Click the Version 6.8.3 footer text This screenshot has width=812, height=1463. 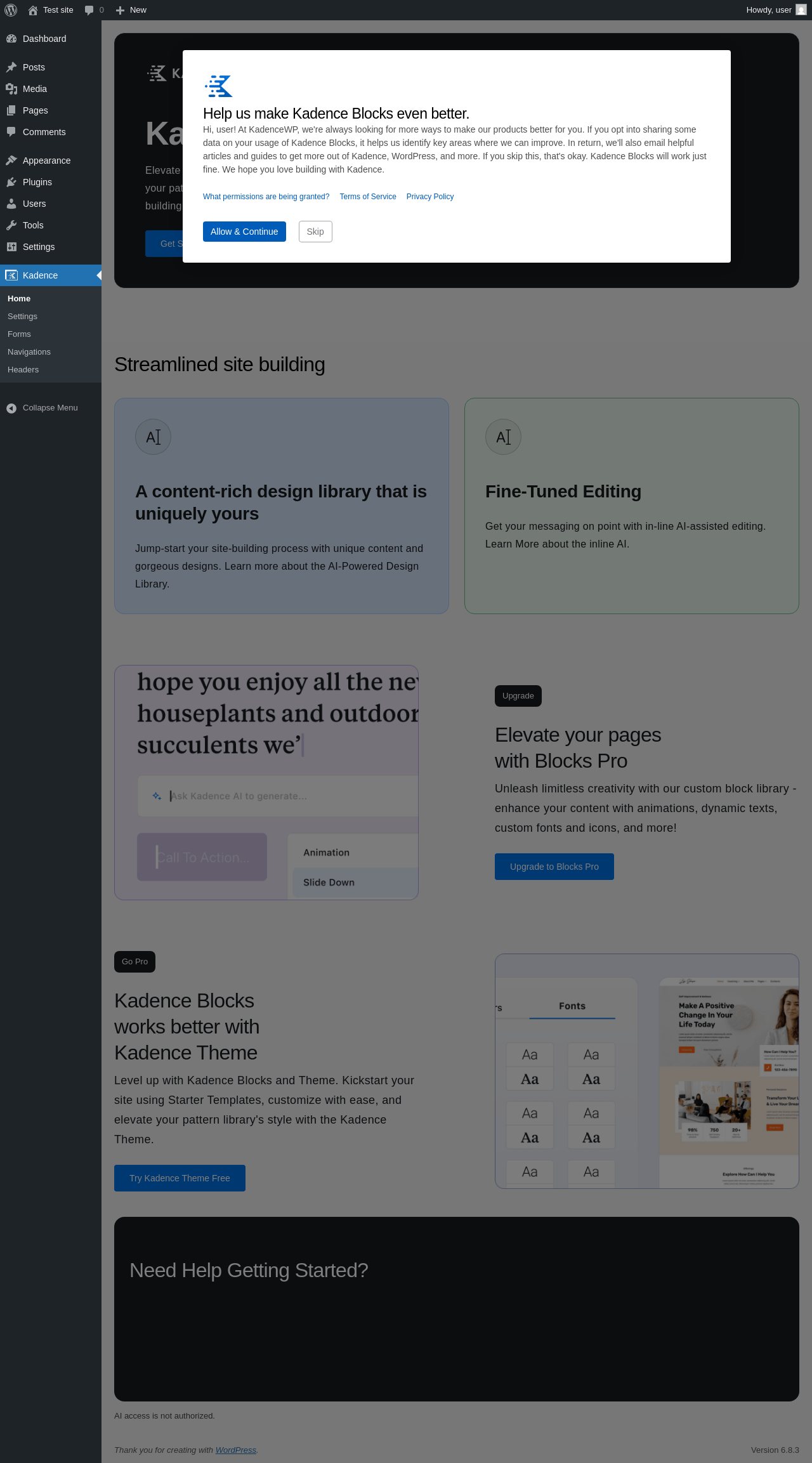coord(775,1450)
